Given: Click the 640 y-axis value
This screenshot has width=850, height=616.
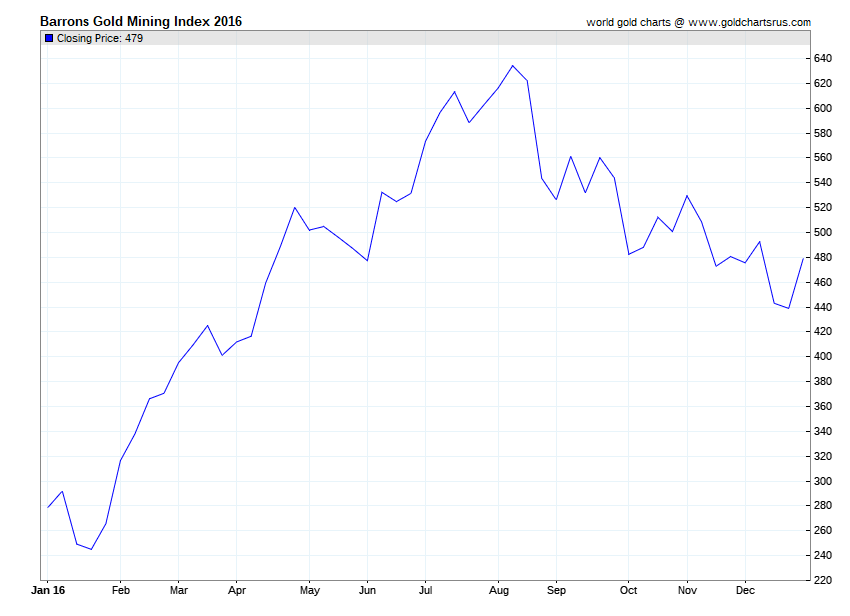Looking at the screenshot, I should [x=822, y=59].
